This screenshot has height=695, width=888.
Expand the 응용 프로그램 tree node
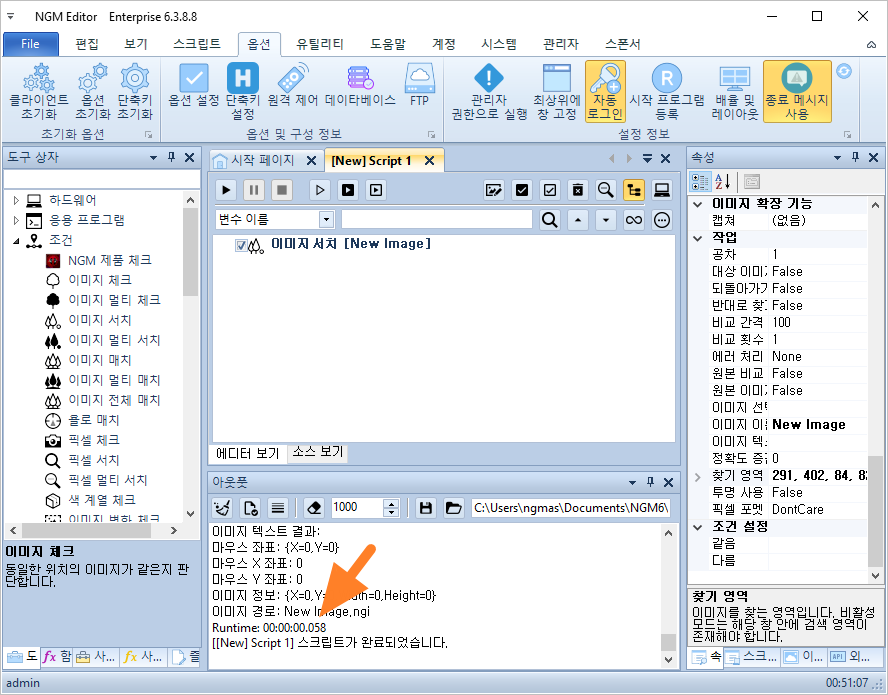(16, 220)
